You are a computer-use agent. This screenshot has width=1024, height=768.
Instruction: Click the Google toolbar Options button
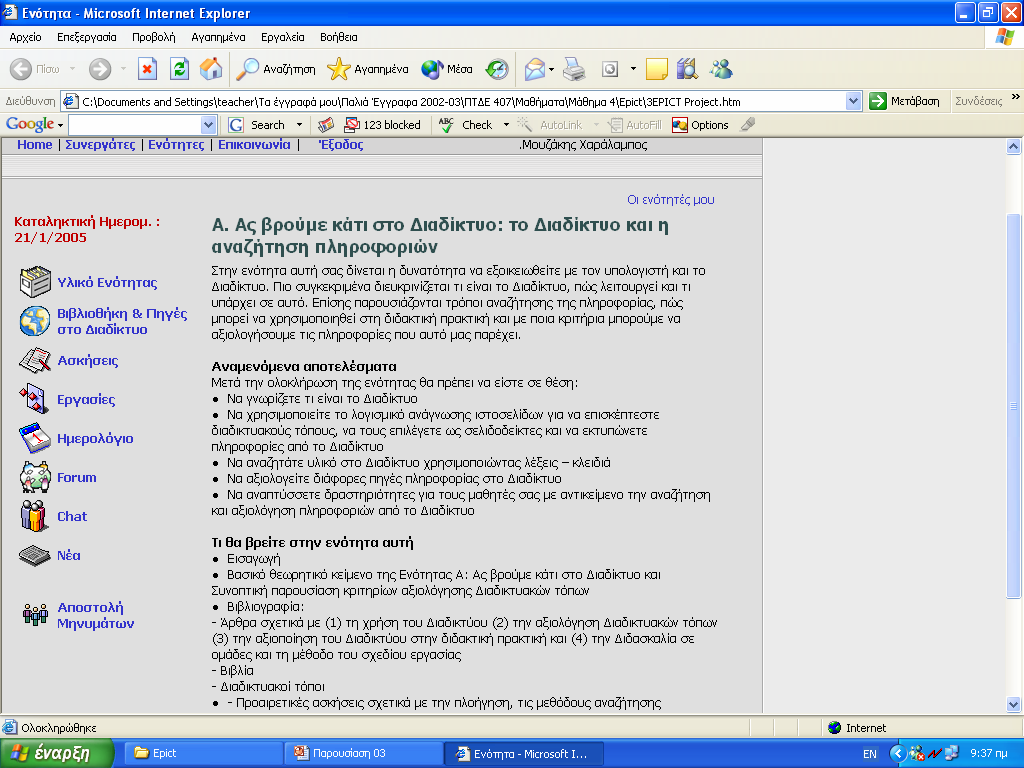click(700, 125)
